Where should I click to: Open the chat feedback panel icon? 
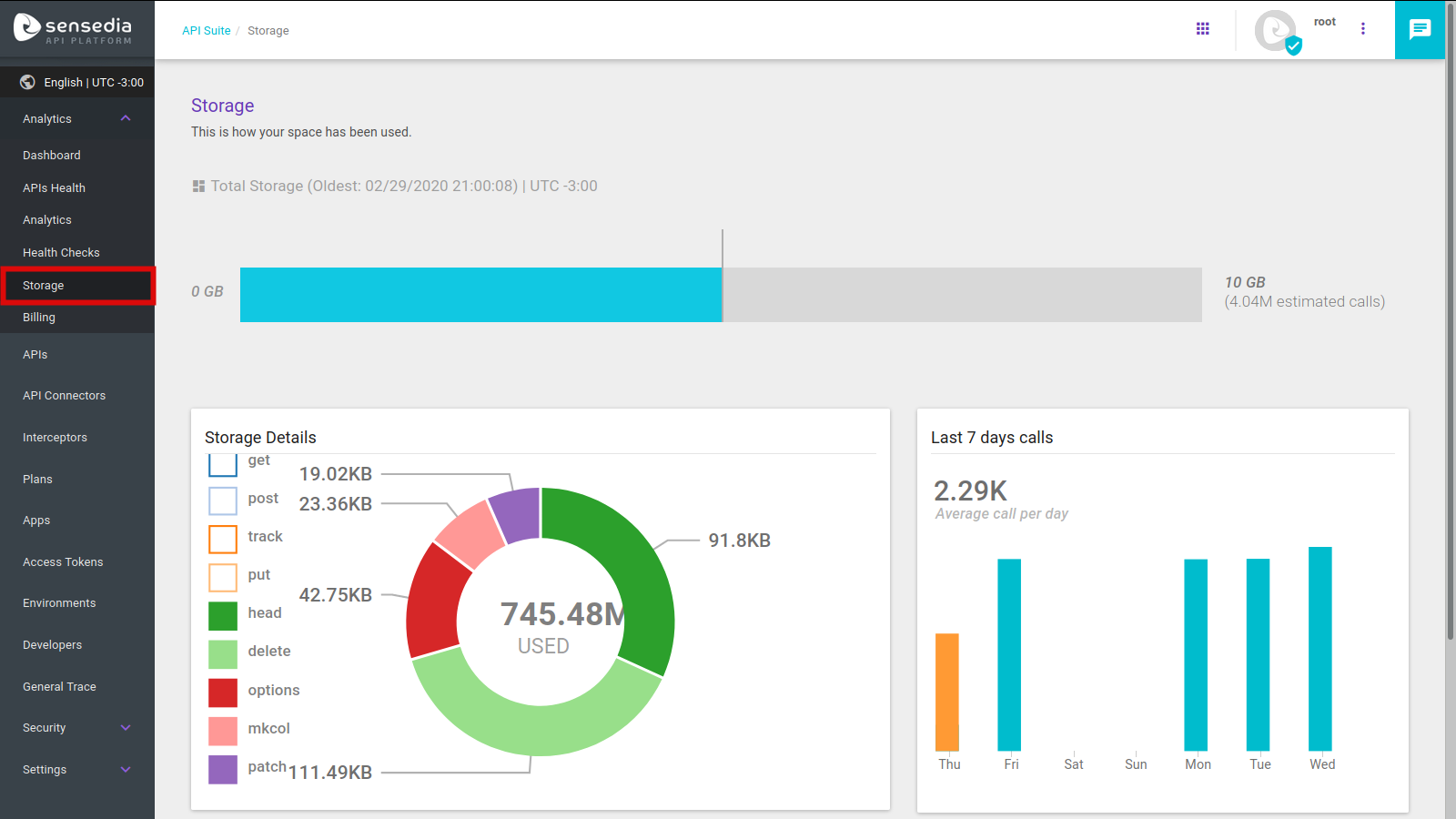[x=1420, y=29]
